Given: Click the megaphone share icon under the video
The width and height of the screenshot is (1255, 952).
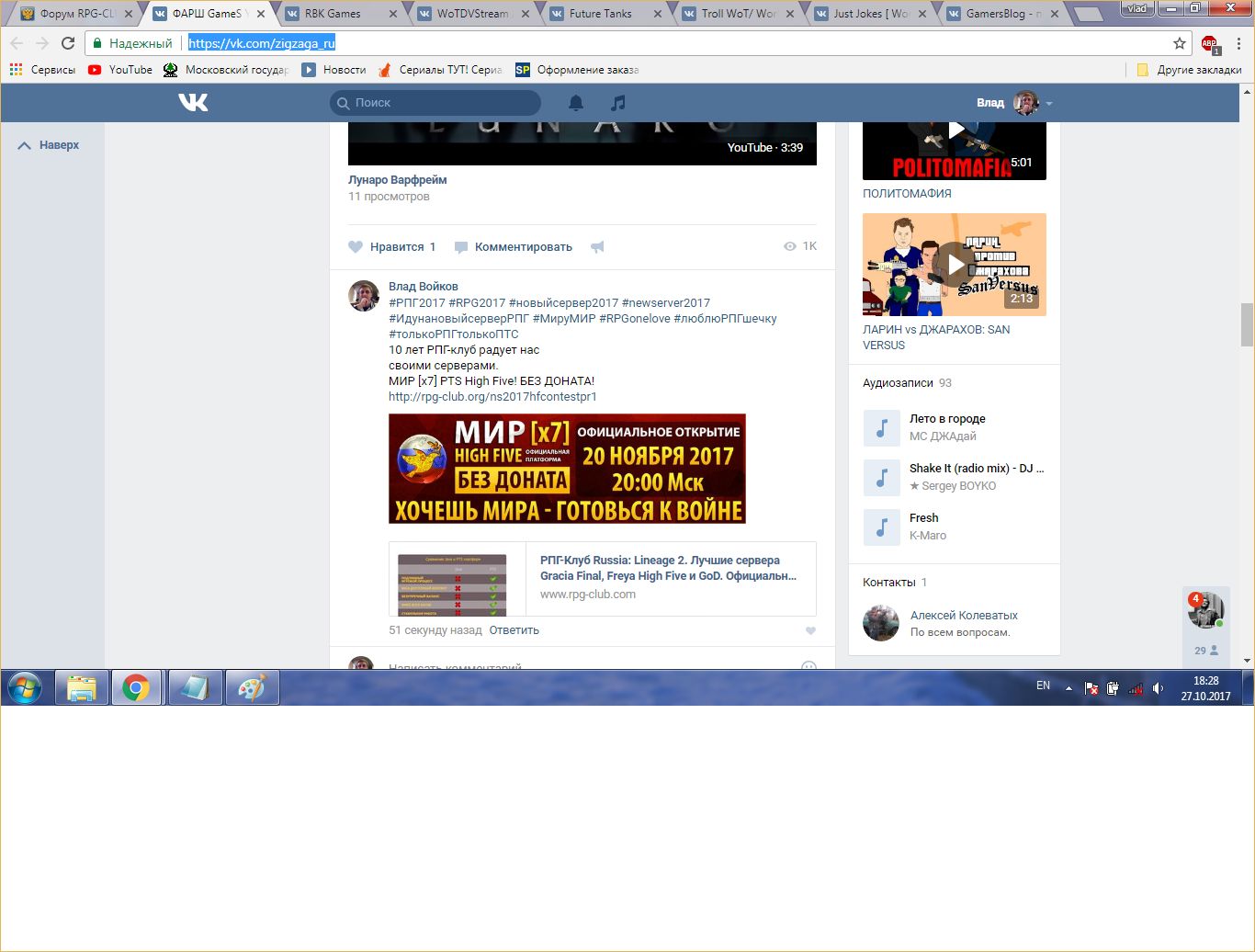Looking at the screenshot, I should click(x=597, y=246).
